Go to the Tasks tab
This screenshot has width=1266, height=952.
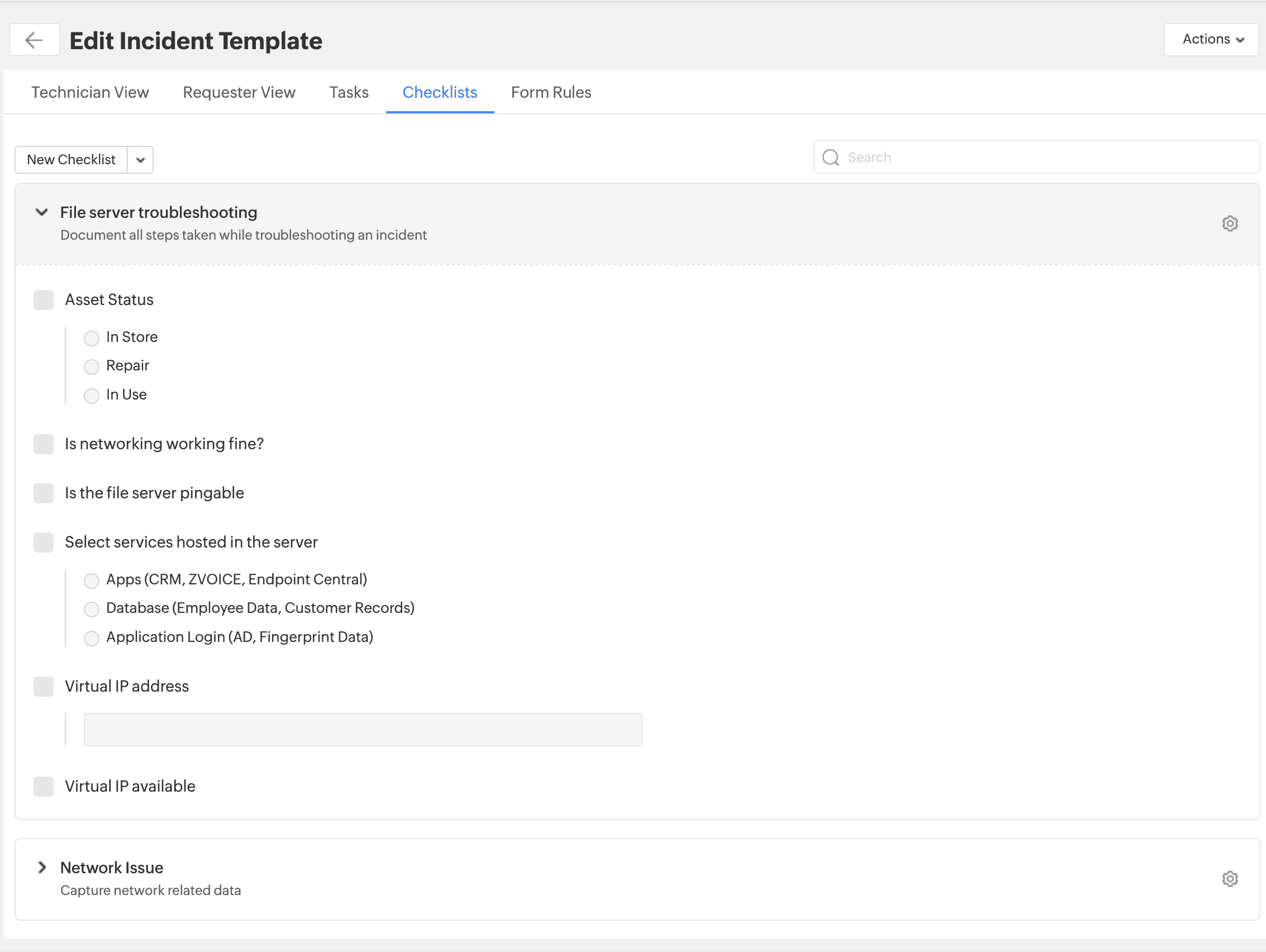[349, 92]
